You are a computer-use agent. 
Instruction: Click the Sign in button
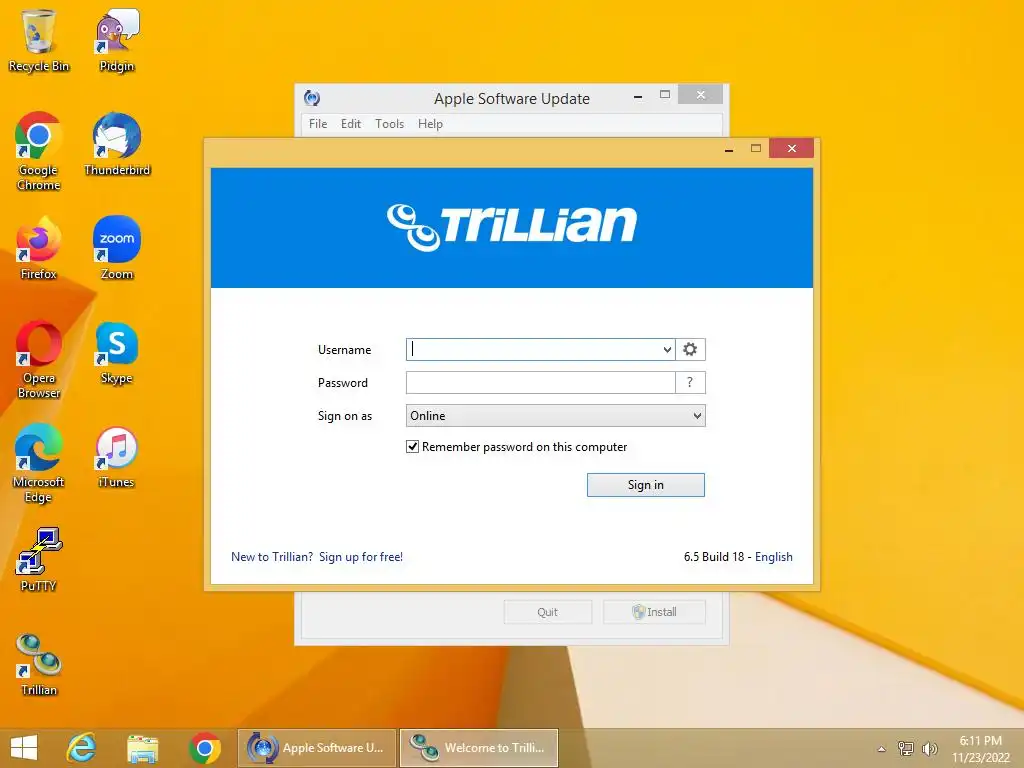tap(646, 485)
